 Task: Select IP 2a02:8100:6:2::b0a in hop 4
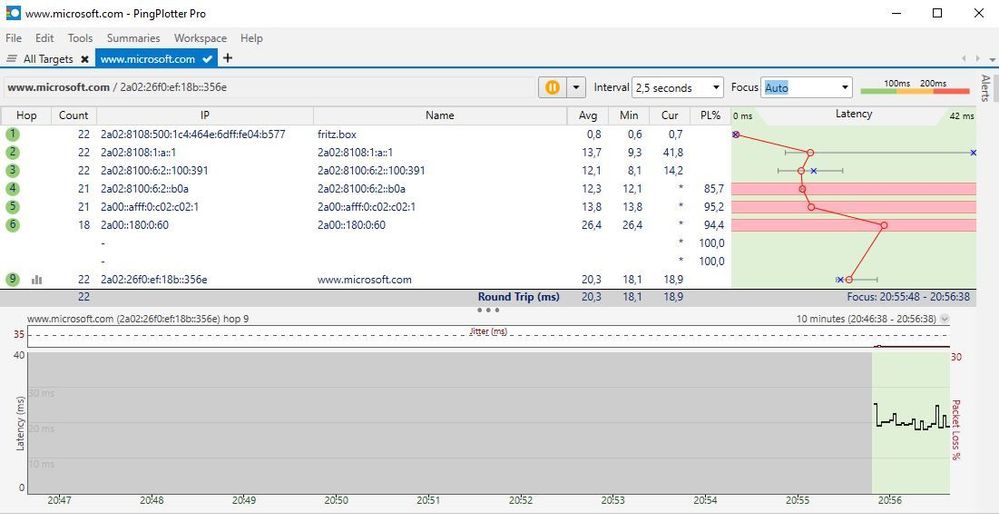pos(145,189)
